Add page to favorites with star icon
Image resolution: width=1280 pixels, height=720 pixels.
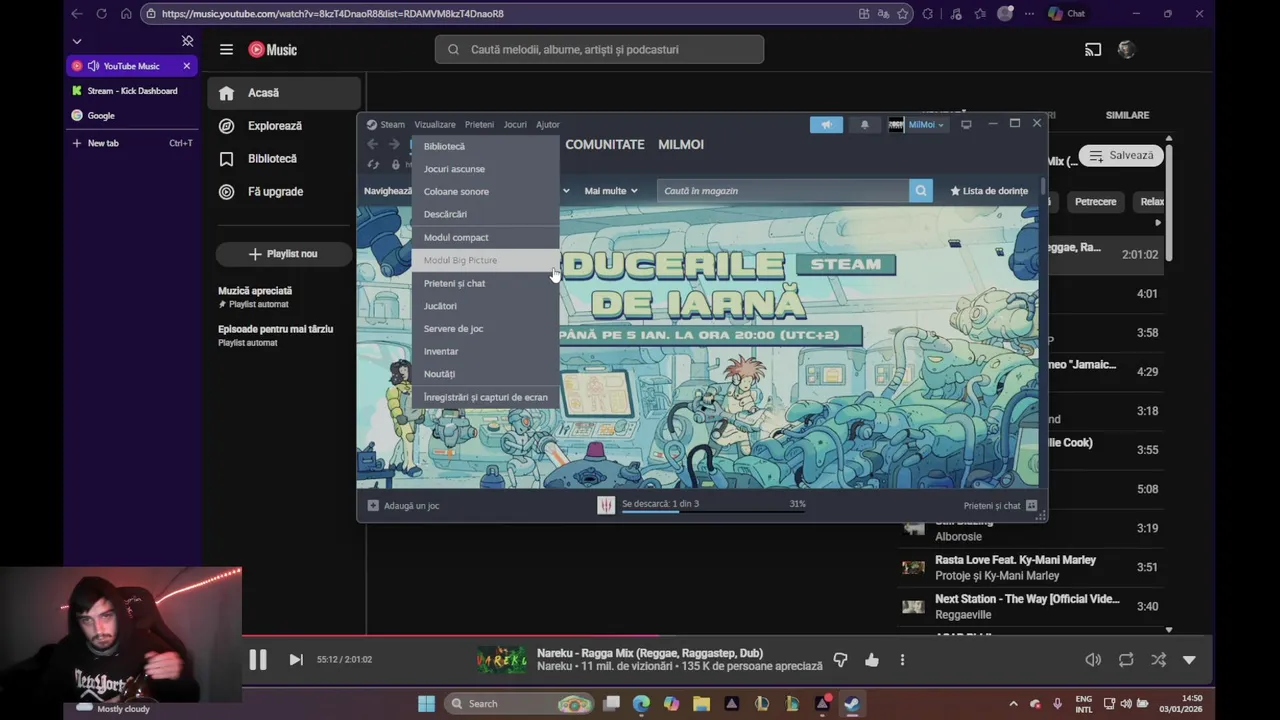pos(903,14)
